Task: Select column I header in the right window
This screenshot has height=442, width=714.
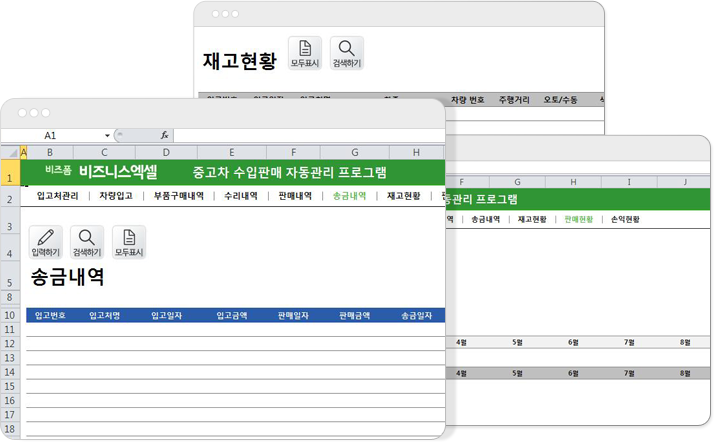Action: (629, 182)
